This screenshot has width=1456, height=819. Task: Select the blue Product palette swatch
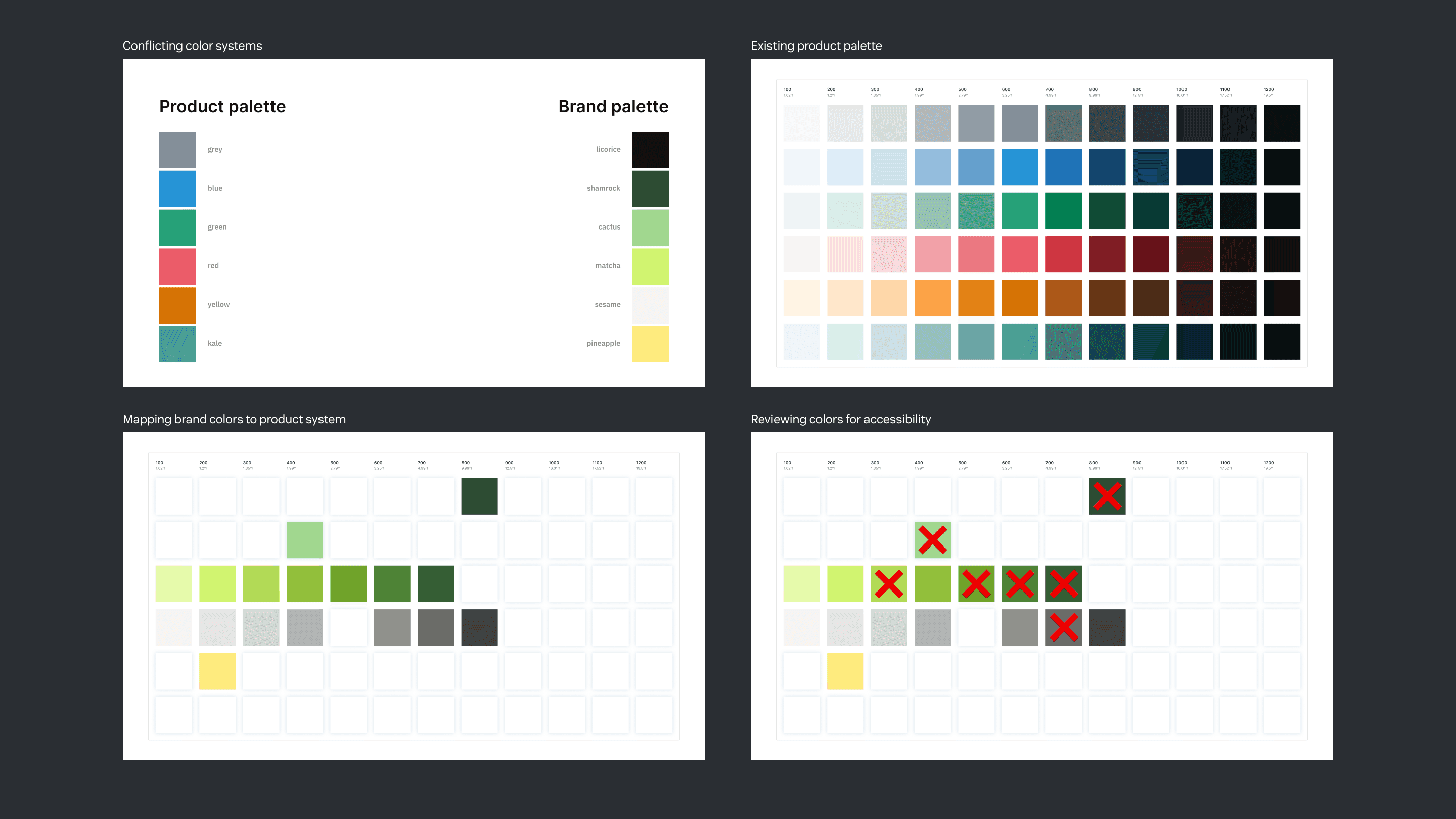177,189
